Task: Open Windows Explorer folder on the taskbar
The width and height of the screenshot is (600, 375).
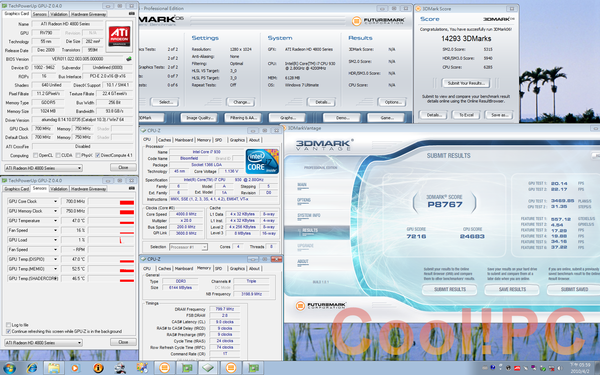Action: tap(54, 368)
